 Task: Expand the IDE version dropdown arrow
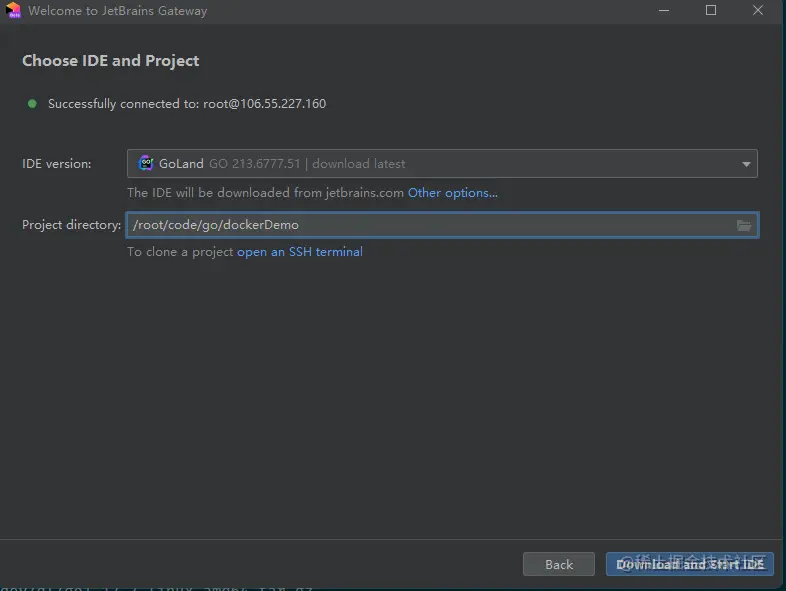coord(746,164)
